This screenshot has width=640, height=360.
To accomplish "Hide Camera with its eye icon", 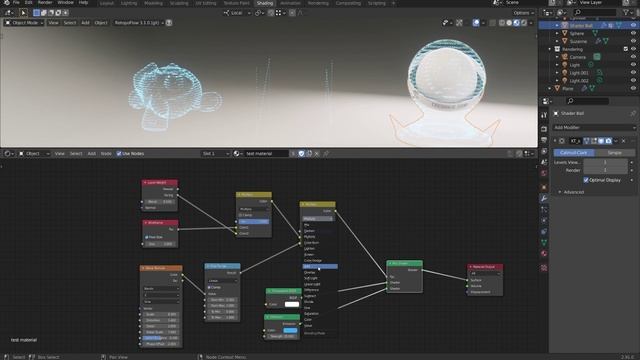I will pyautogui.click(x=633, y=57).
